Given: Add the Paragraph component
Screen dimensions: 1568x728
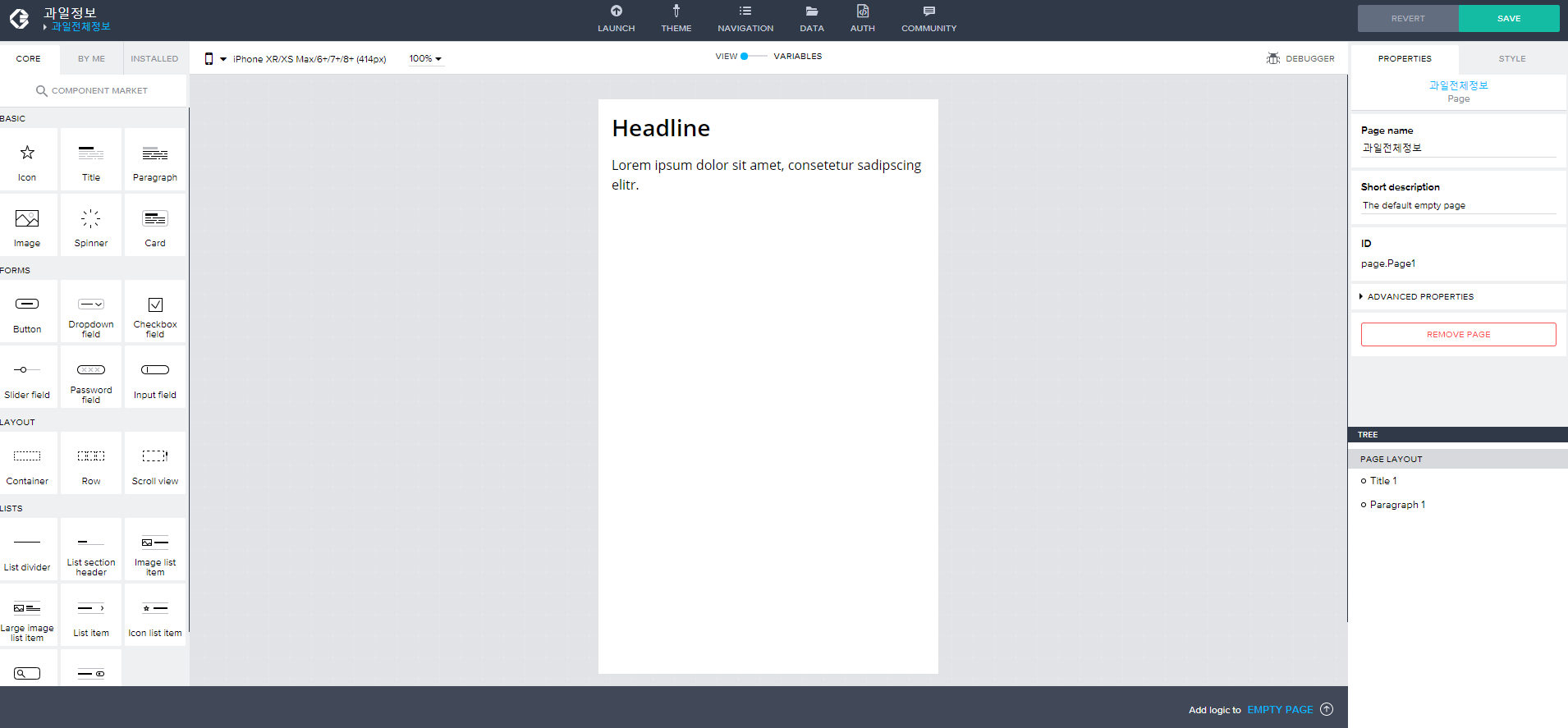Looking at the screenshot, I should [155, 160].
